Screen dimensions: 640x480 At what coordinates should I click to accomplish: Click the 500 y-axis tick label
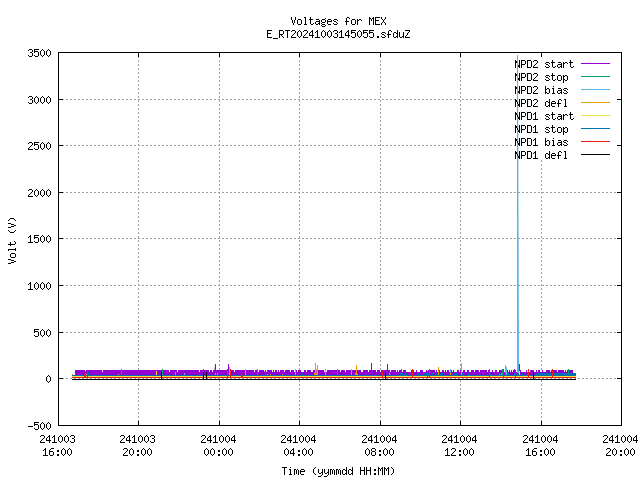(42, 333)
